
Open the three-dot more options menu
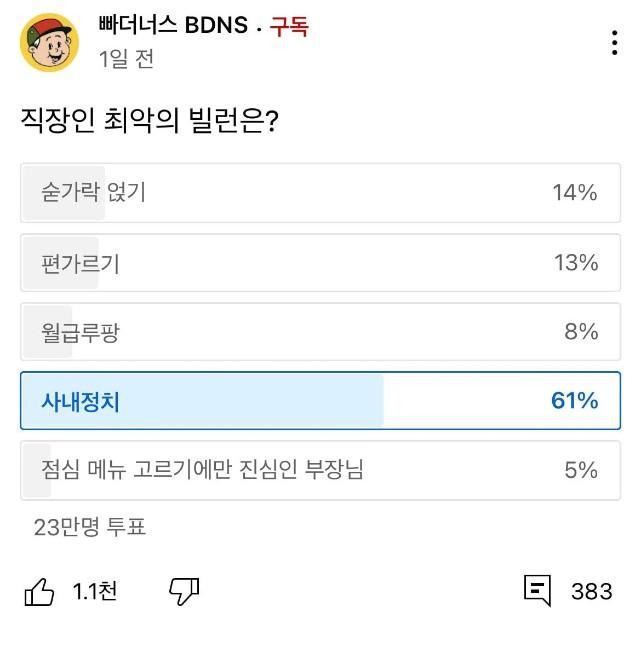click(614, 43)
